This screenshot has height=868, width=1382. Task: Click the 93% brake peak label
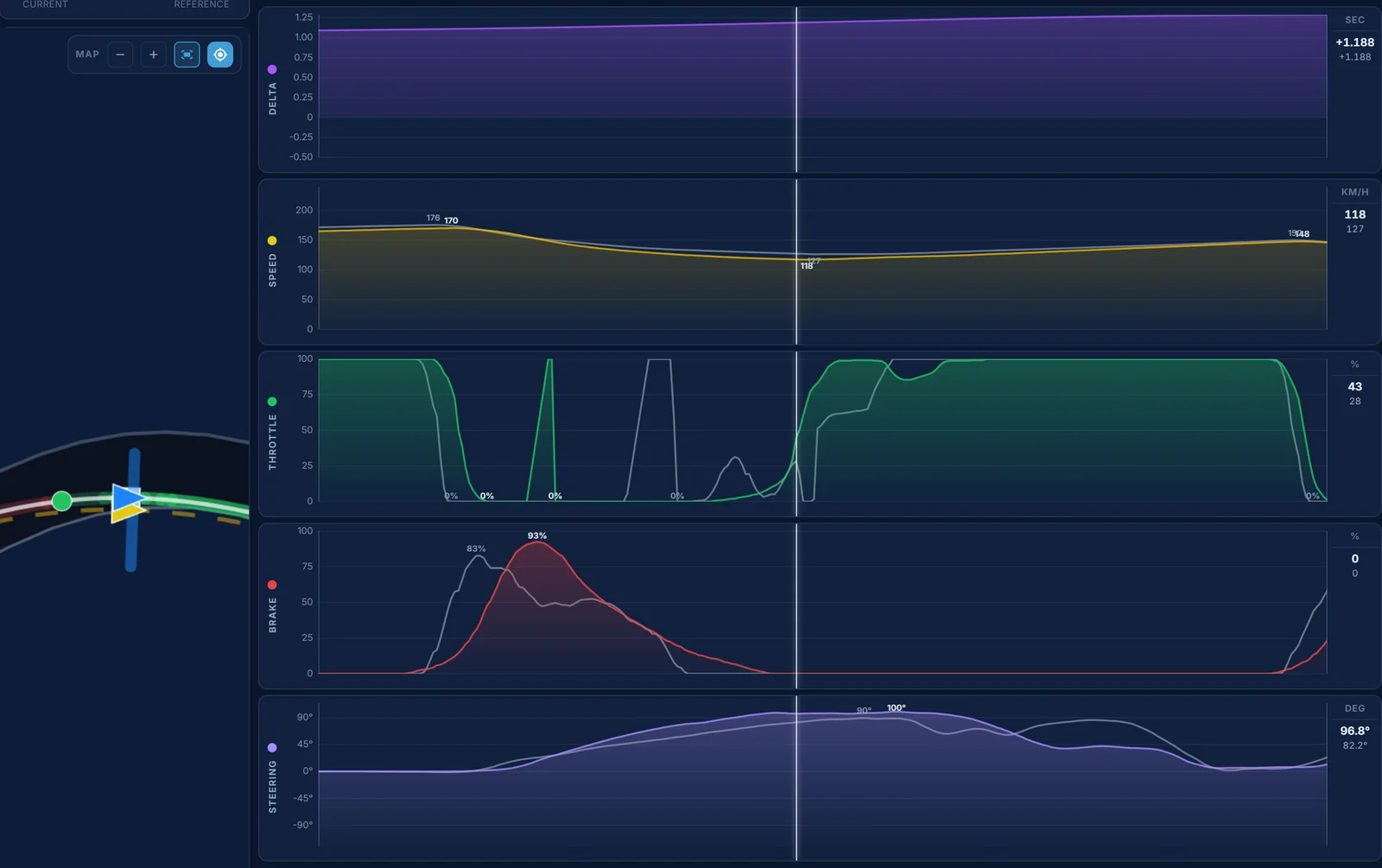tap(537, 535)
